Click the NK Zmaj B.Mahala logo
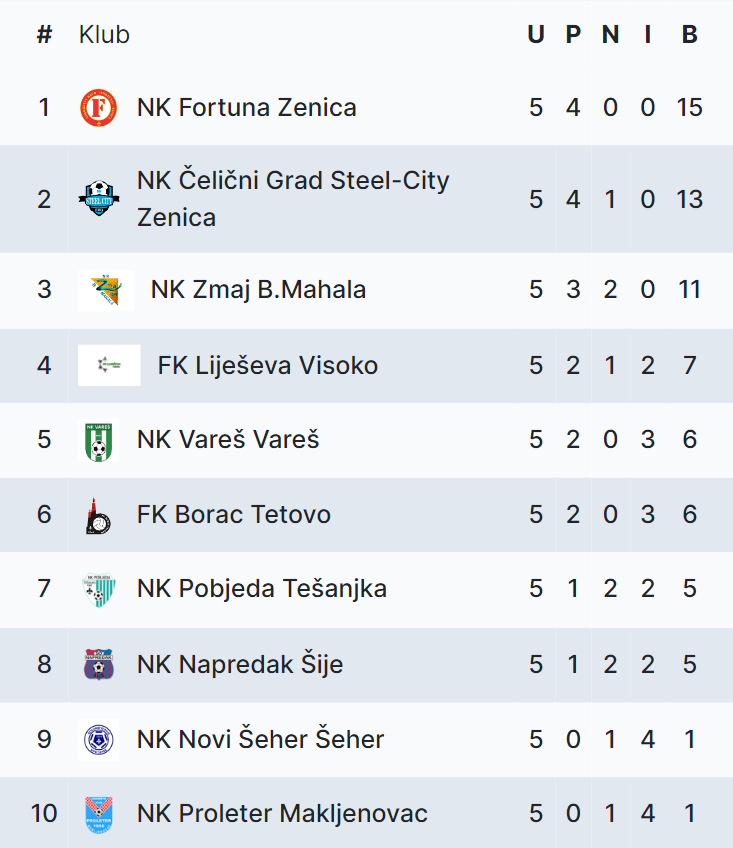The width and height of the screenshot is (733, 848). point(105,290)
